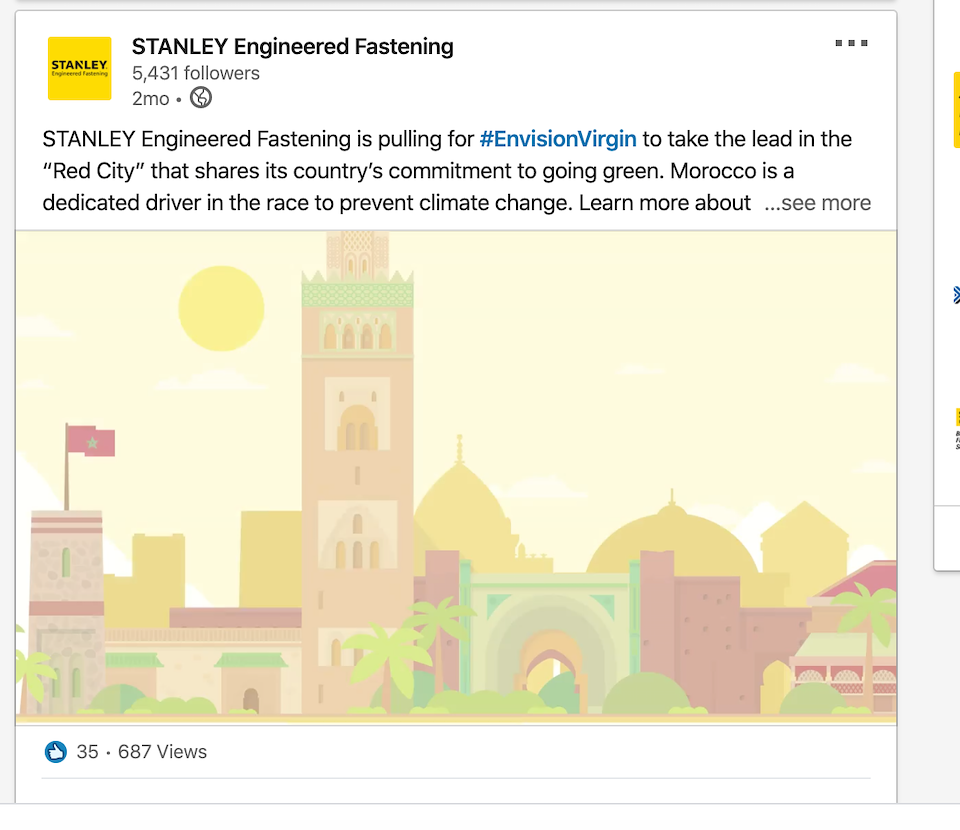Click the blue thumbs-up like reaction icon
Viewport: 960px width, 830px height.
(56, 752)
